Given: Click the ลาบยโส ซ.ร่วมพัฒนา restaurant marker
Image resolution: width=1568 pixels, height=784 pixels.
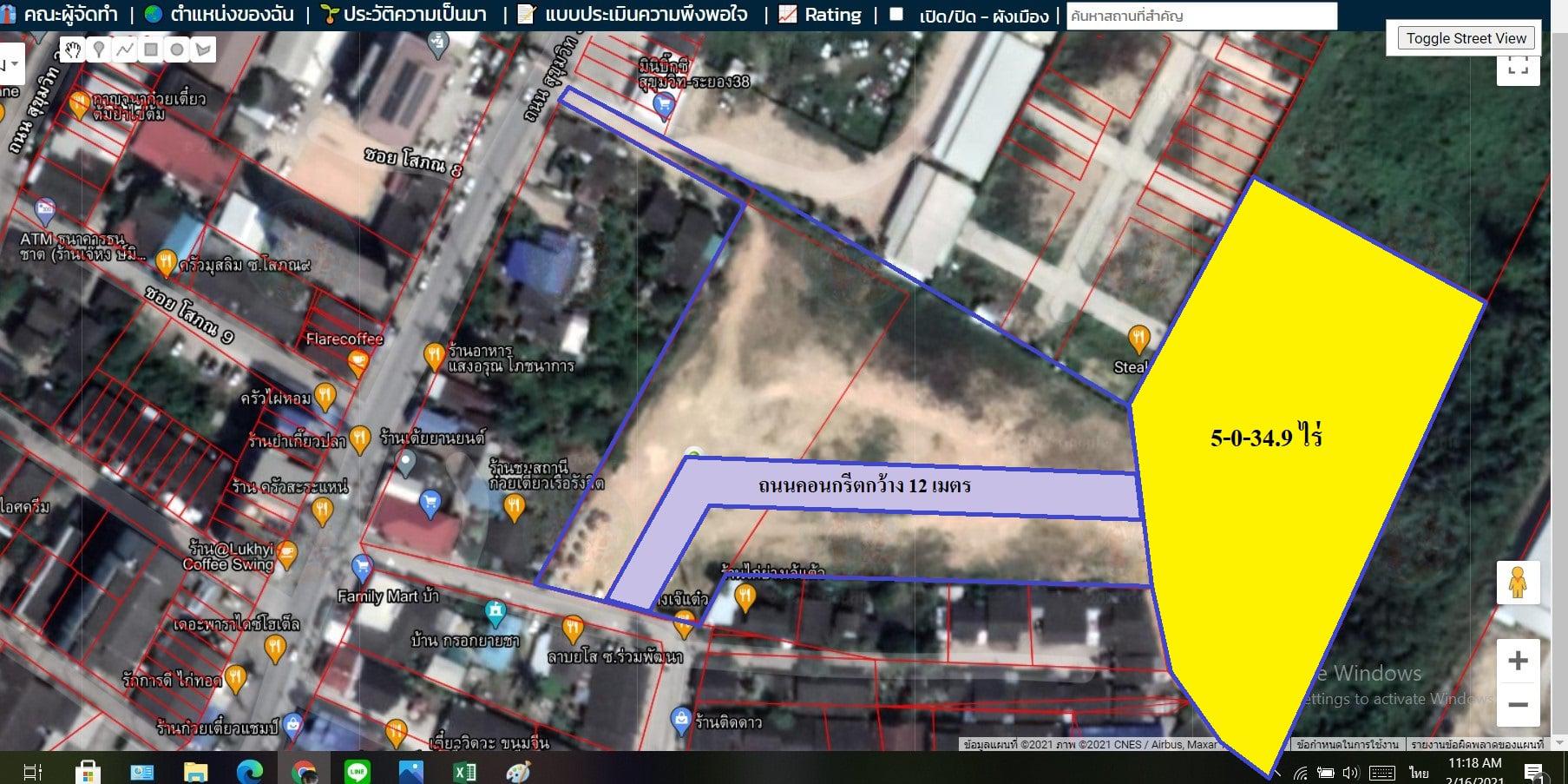Looking at the screenshot, I should coord(572,629).
